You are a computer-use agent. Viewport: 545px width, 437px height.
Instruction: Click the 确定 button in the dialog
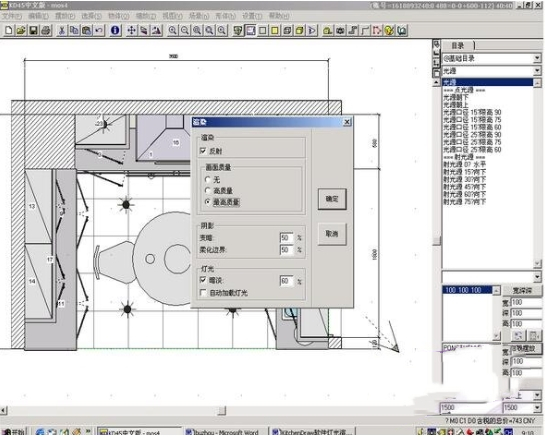point(332,199)
